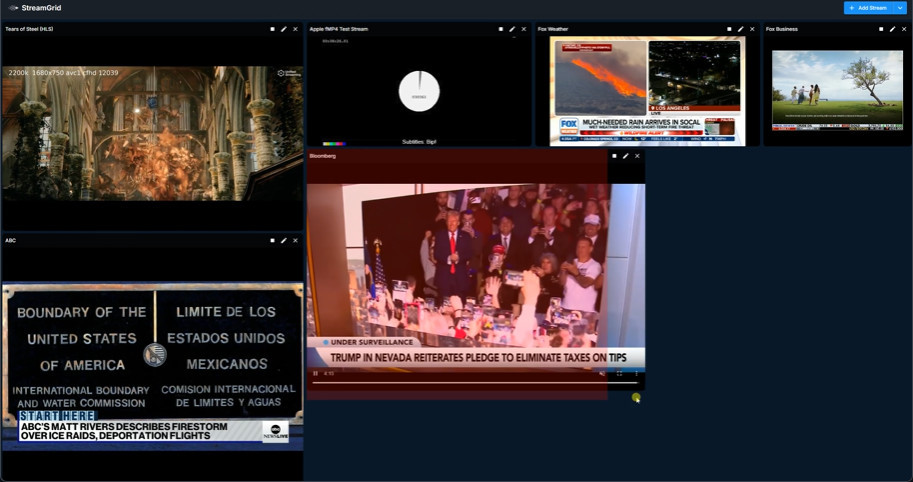
Task: Click the Bloomberg player elapsed time readout
Action: (x=329, y=373)
